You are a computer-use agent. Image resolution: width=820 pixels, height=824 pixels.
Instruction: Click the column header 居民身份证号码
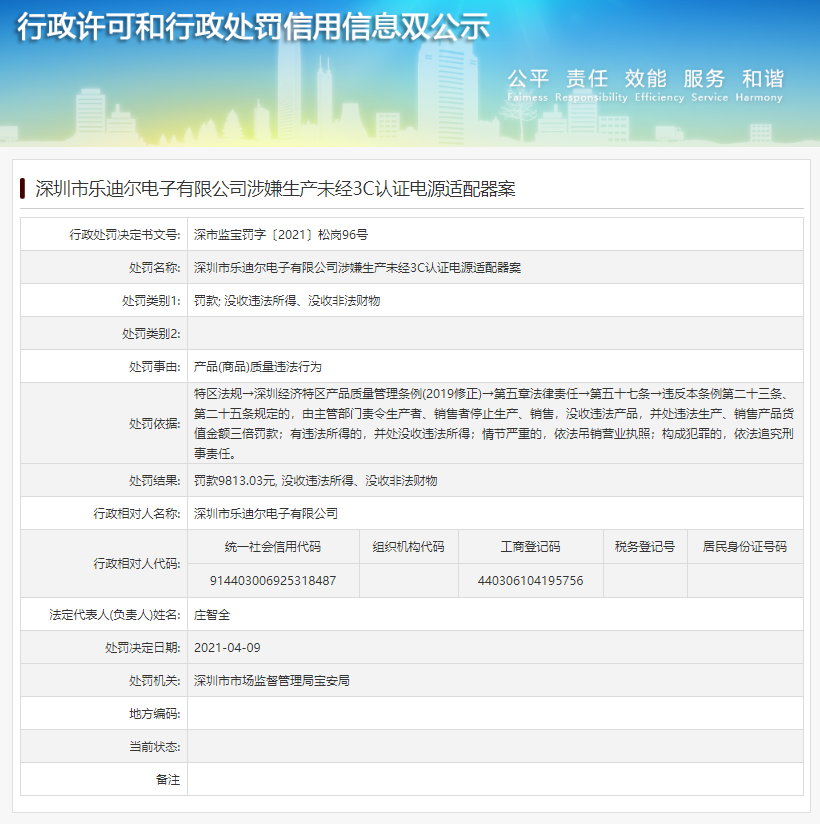[x=745, y=547]
